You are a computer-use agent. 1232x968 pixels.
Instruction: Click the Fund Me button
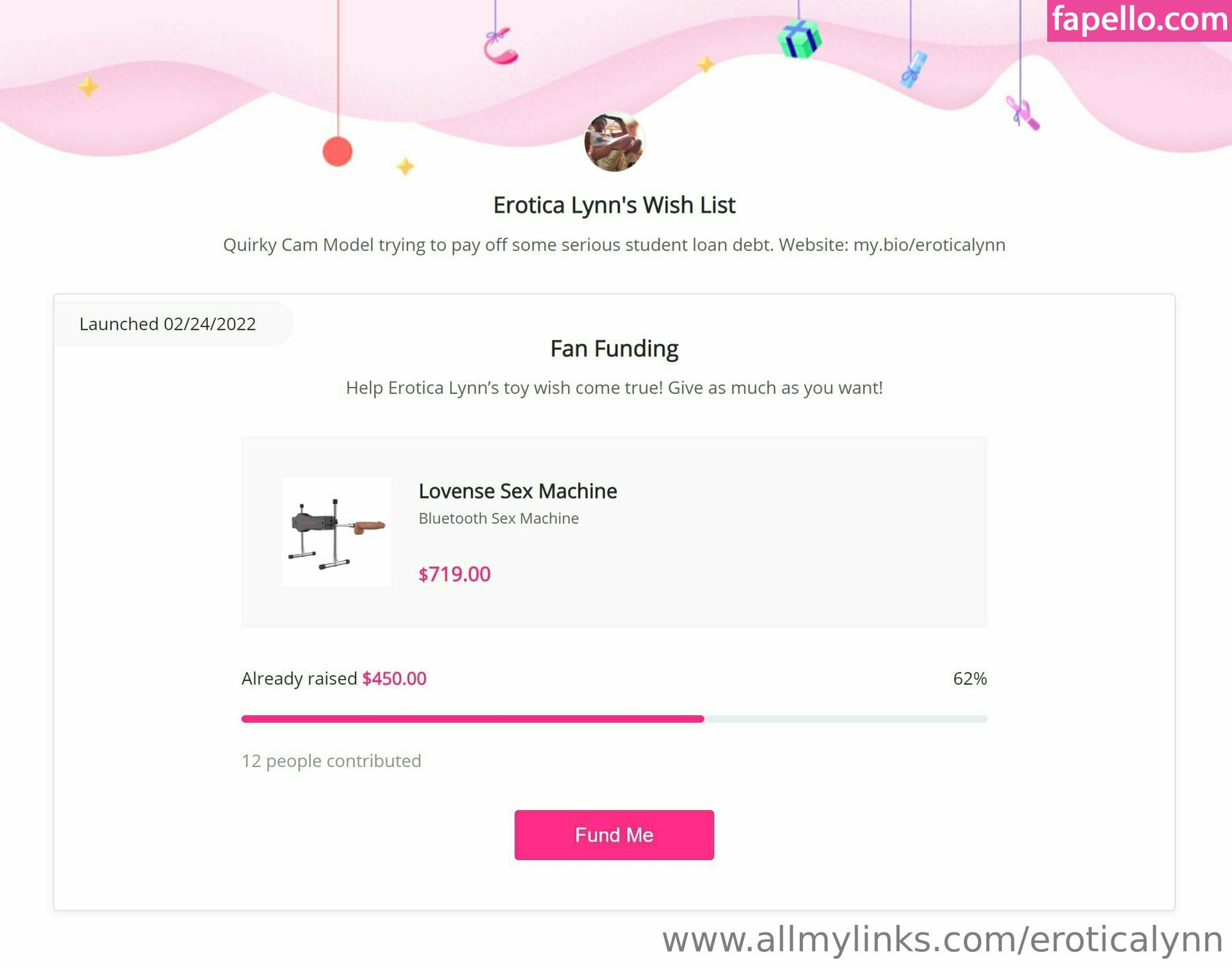[x=613, y=834]
